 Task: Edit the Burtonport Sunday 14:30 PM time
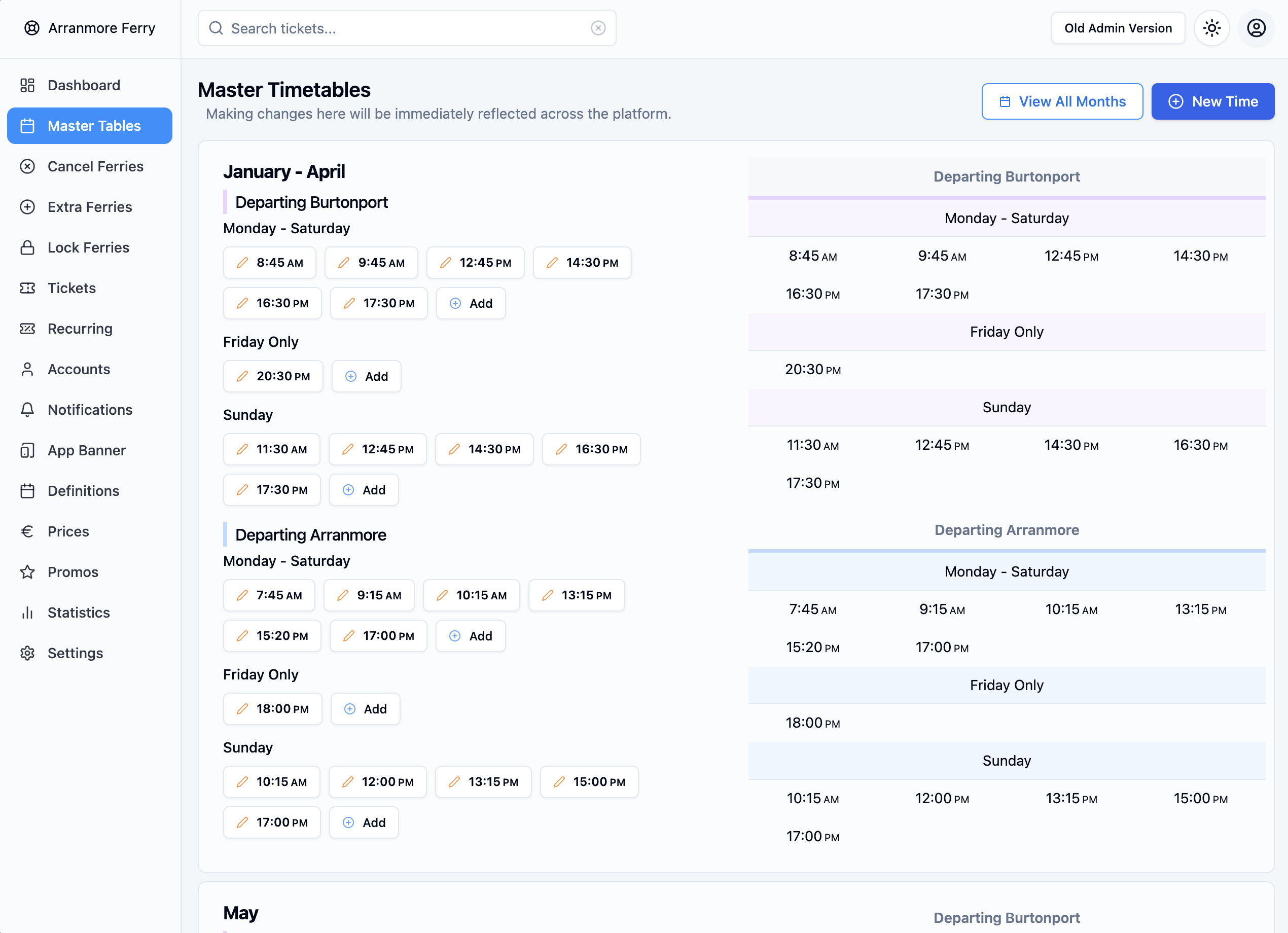point(484,449)
